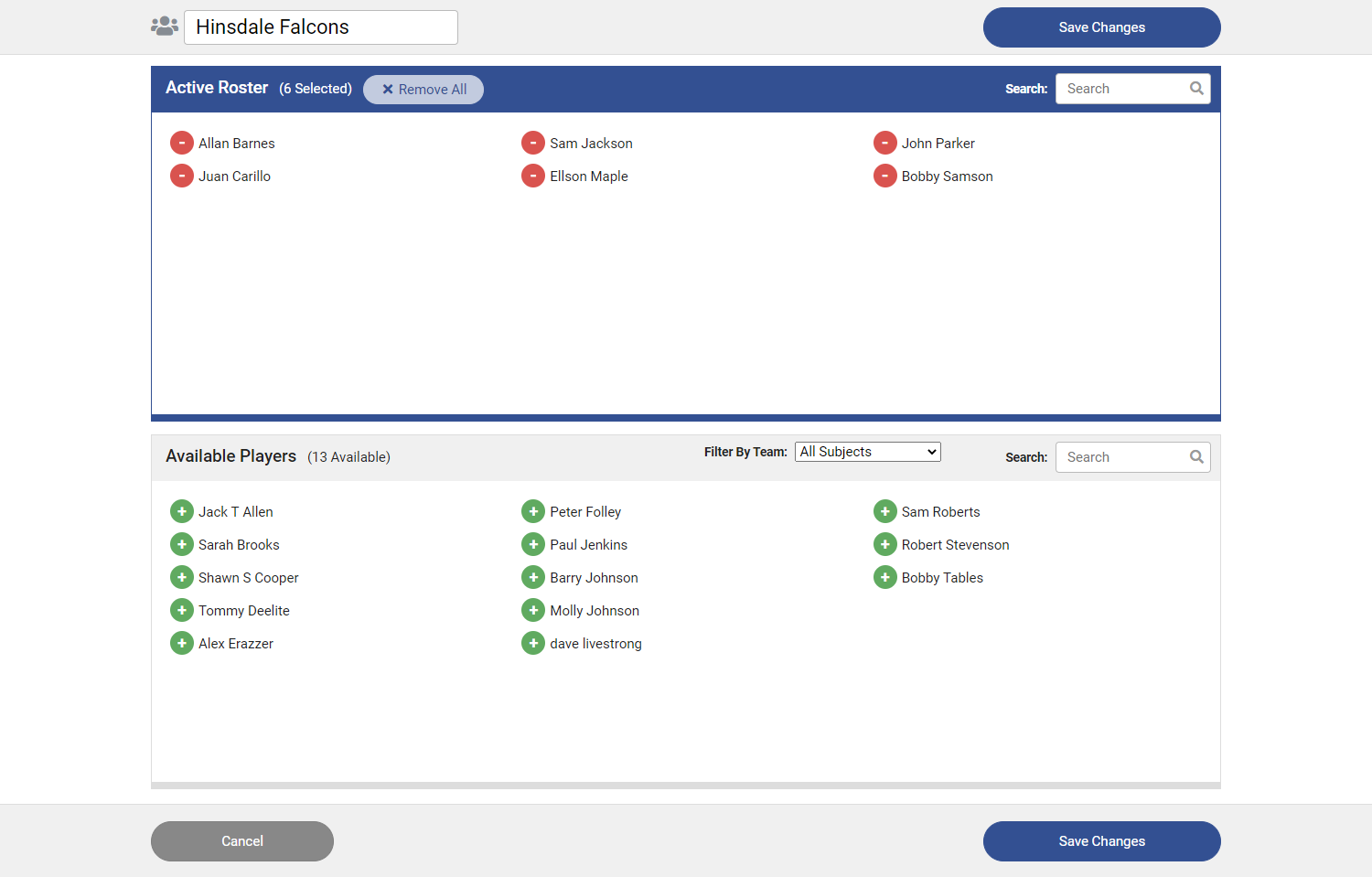Image resolution: width=1372 pixels, height=877 pixels.
Task: Remove Bobby Samson from the active roster
Action: point(884,176)
